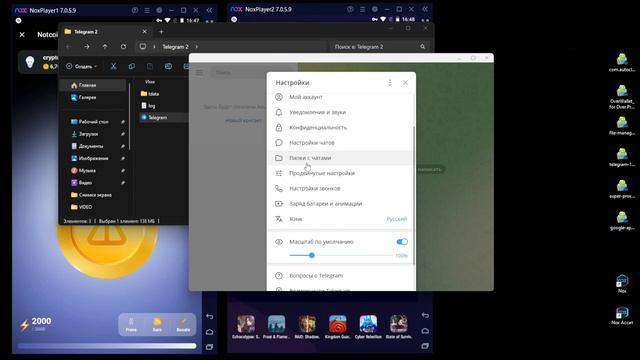Open the create new dropdown in File Explorer
640x360 pixels.
point(82,67)
